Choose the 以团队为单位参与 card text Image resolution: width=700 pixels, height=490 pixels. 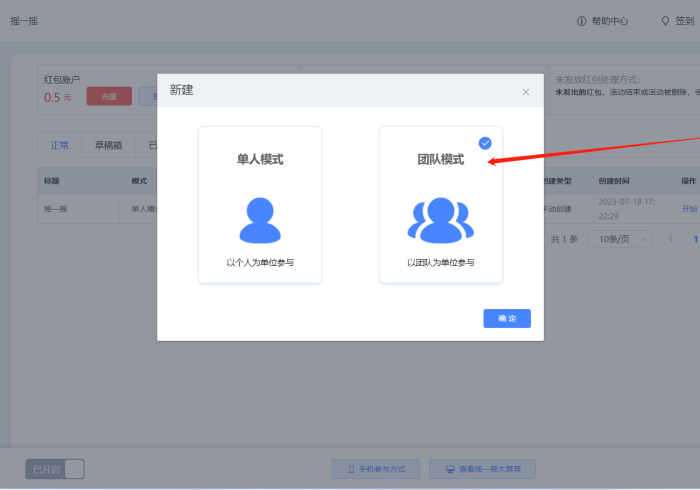440,263
